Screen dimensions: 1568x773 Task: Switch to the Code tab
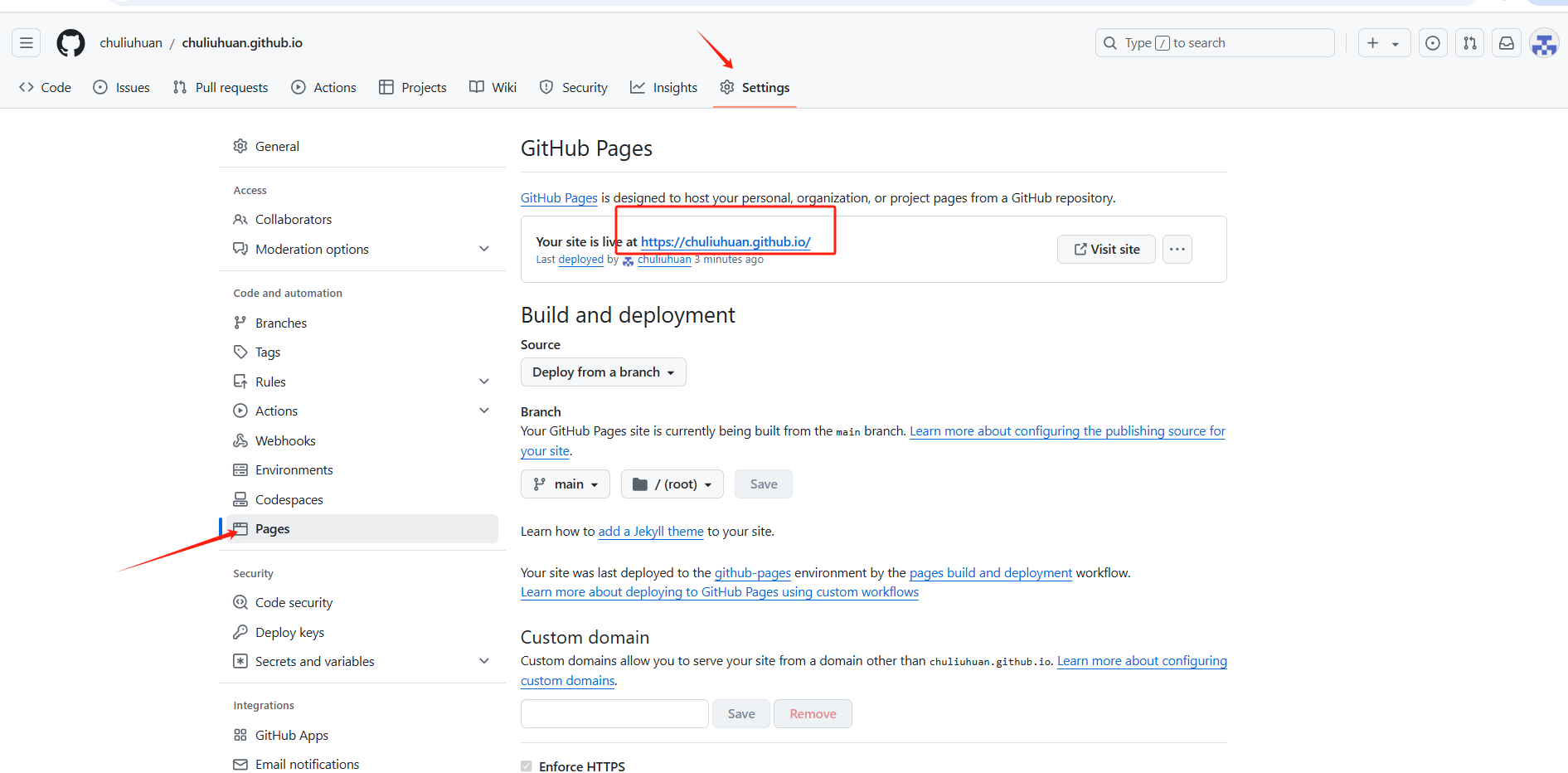(46, 87)
